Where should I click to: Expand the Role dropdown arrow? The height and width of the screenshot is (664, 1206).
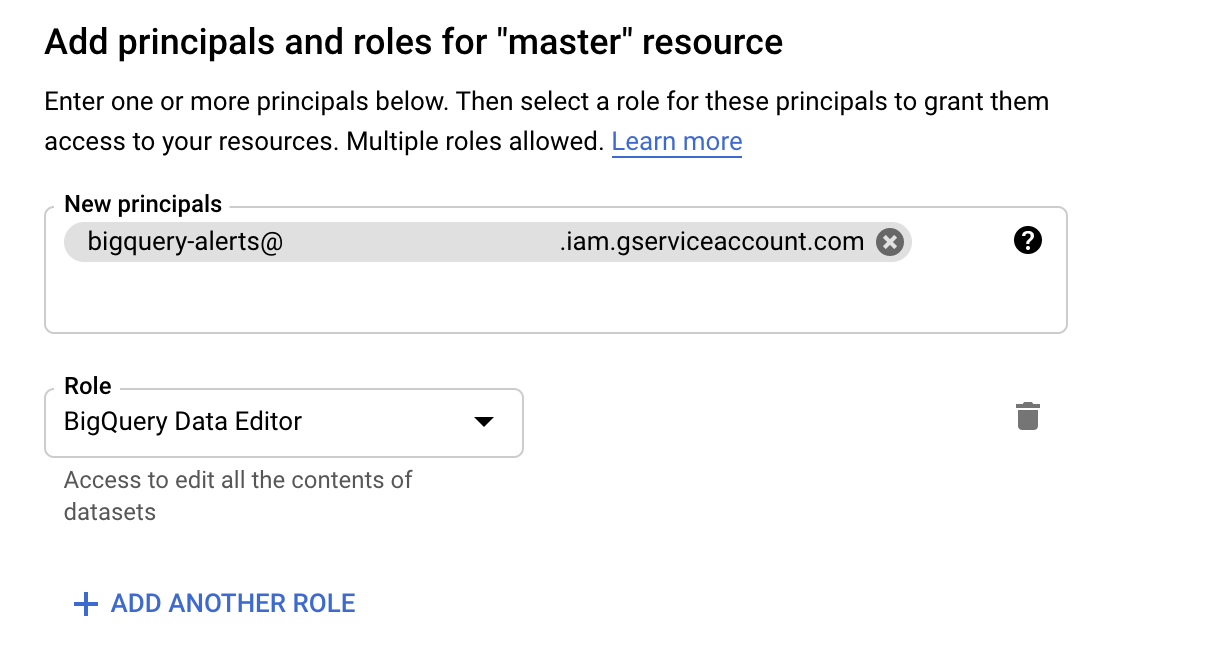484,422
